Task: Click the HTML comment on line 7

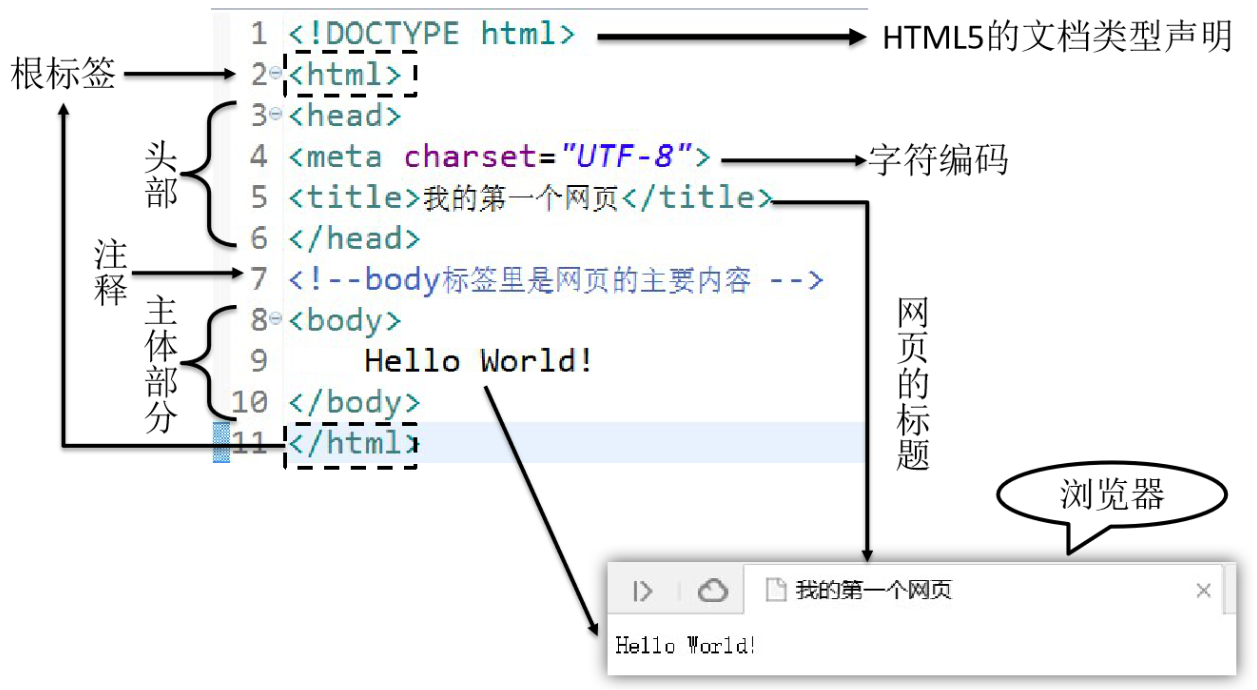Action: click(555, 280)
